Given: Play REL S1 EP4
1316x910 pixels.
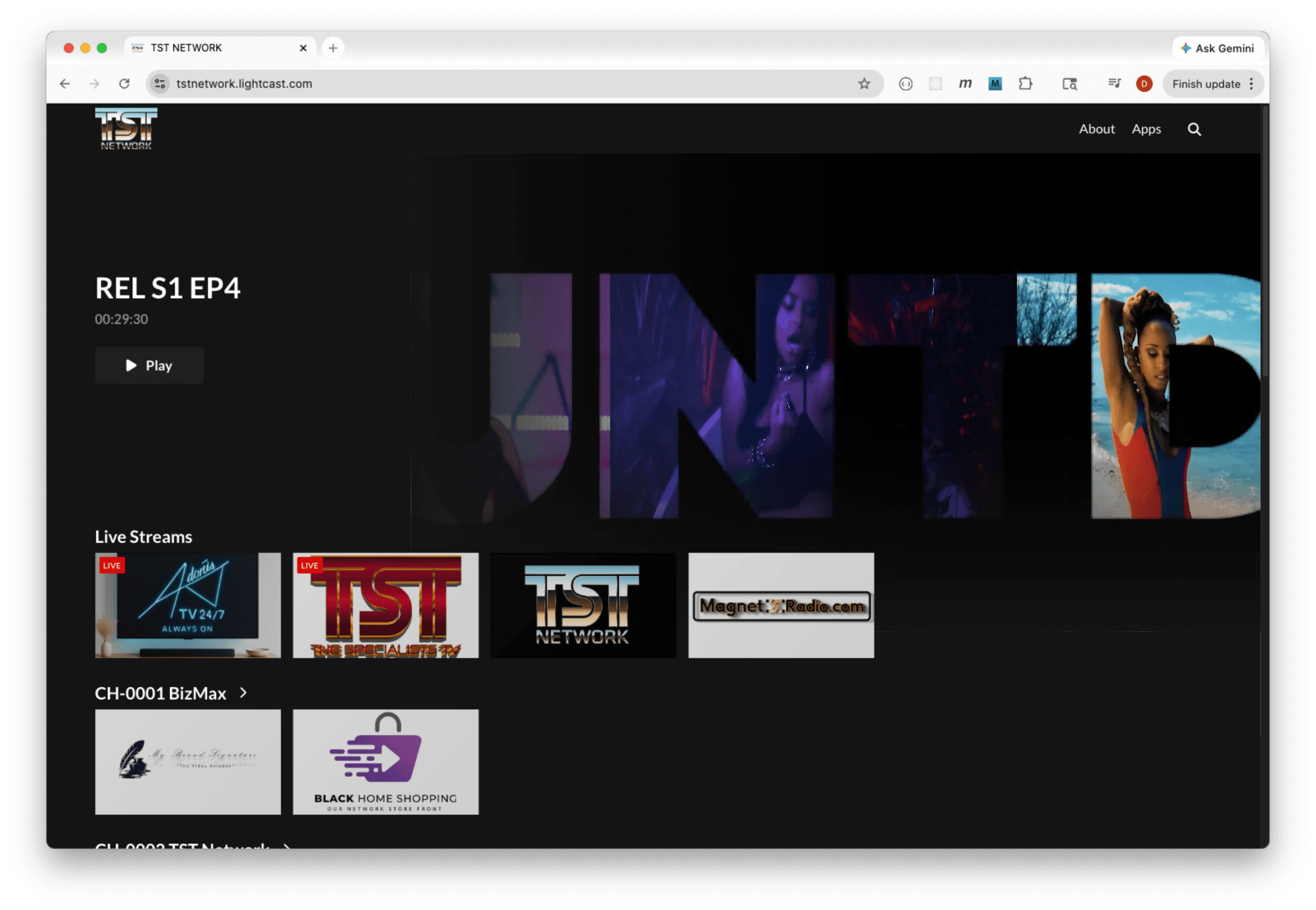Looking at the screenshot, I should coord(149,365).
